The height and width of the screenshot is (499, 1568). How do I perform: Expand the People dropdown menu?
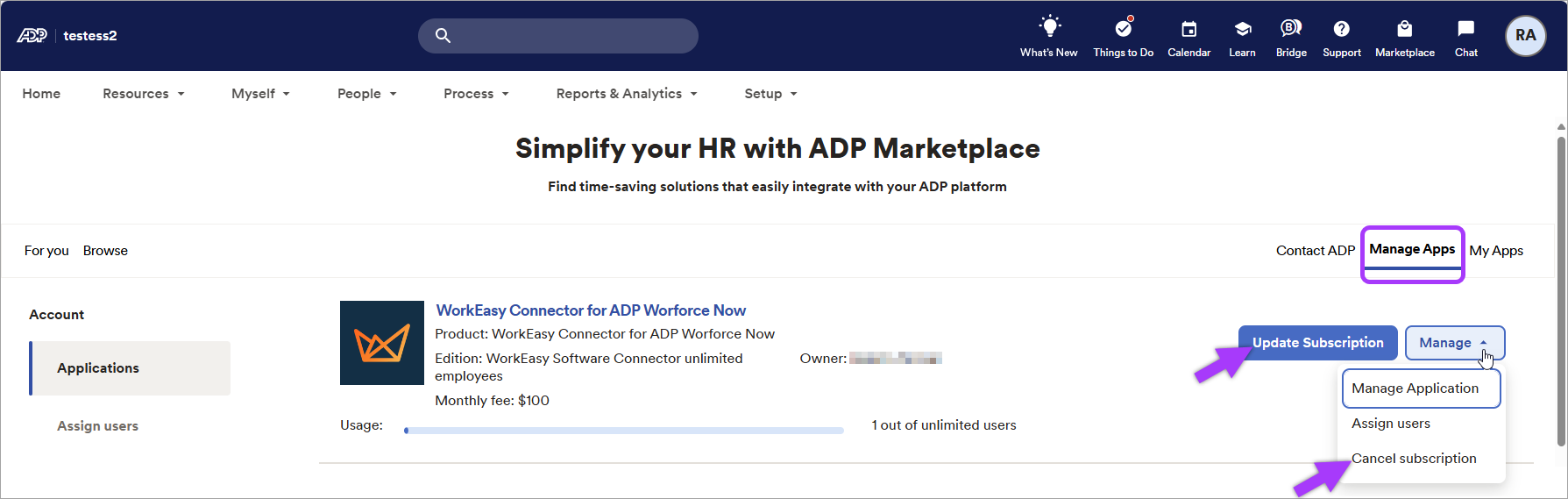(367, 94)
